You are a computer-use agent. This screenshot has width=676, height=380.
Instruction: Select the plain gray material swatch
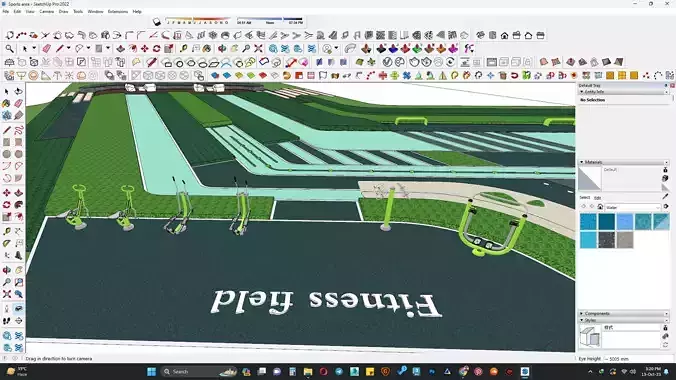(624, 240)
